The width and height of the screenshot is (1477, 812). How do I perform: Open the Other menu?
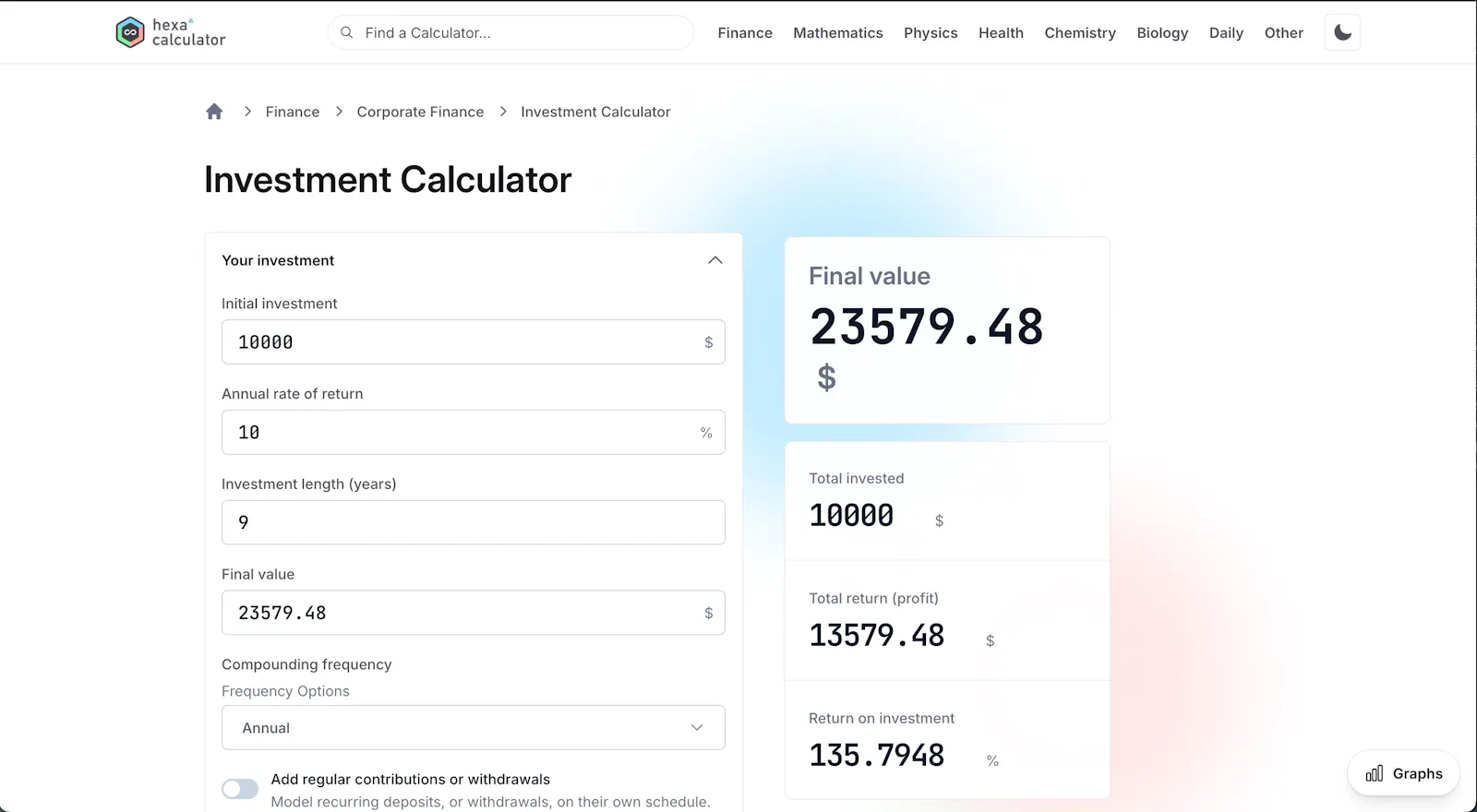click(x=1284, y=32)
